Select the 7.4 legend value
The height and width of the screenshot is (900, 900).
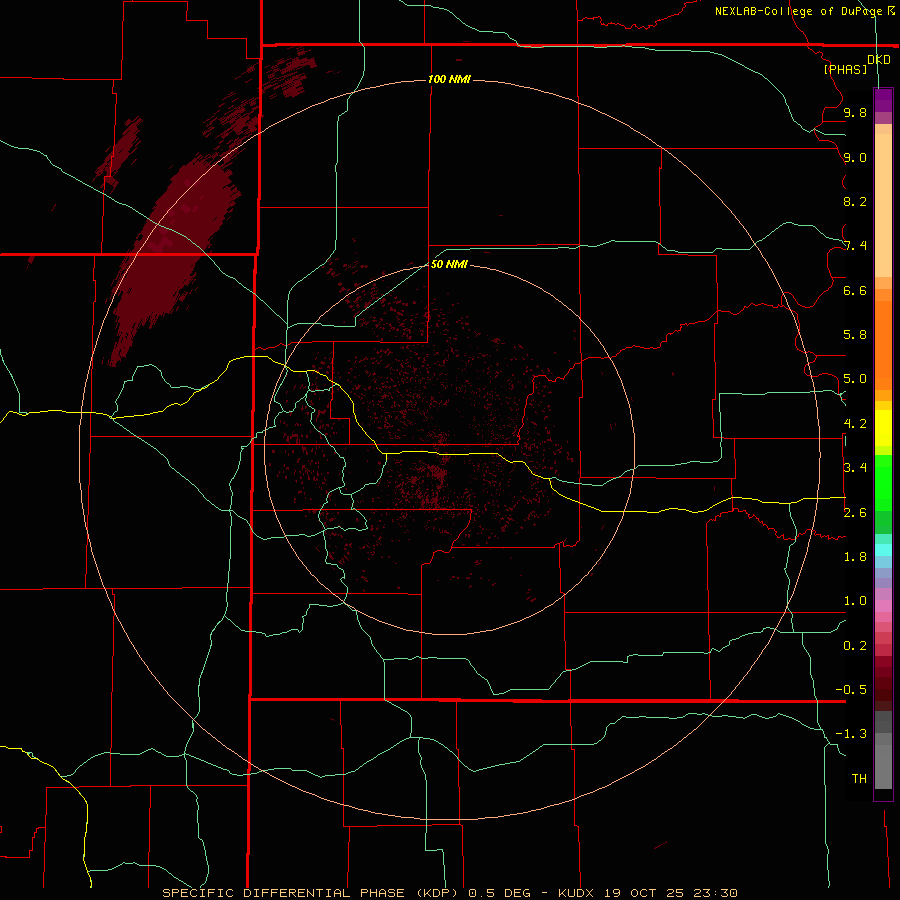(855, 246)
